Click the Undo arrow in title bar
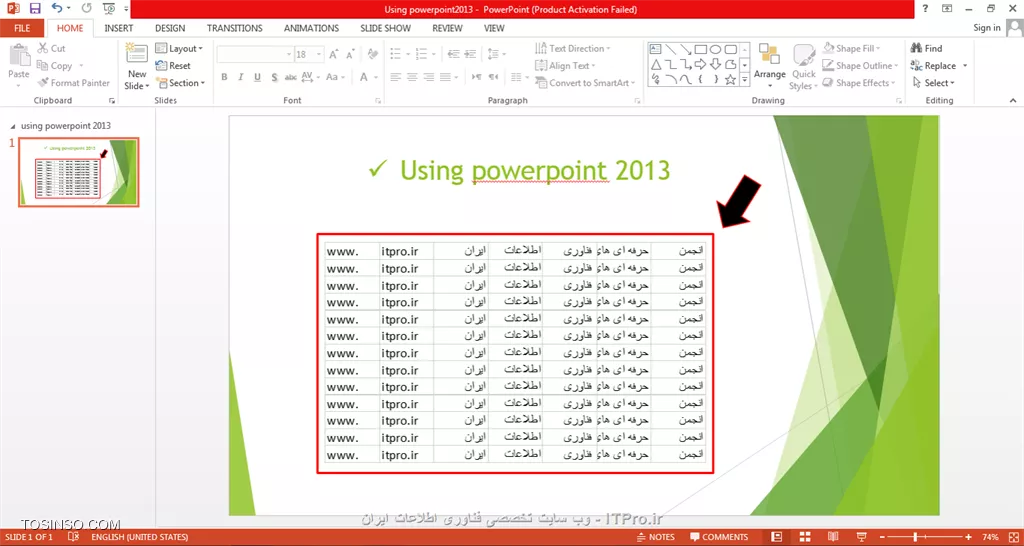Image resolution: width=1024 pixels, height=546 pixels. tap(57, 8)
